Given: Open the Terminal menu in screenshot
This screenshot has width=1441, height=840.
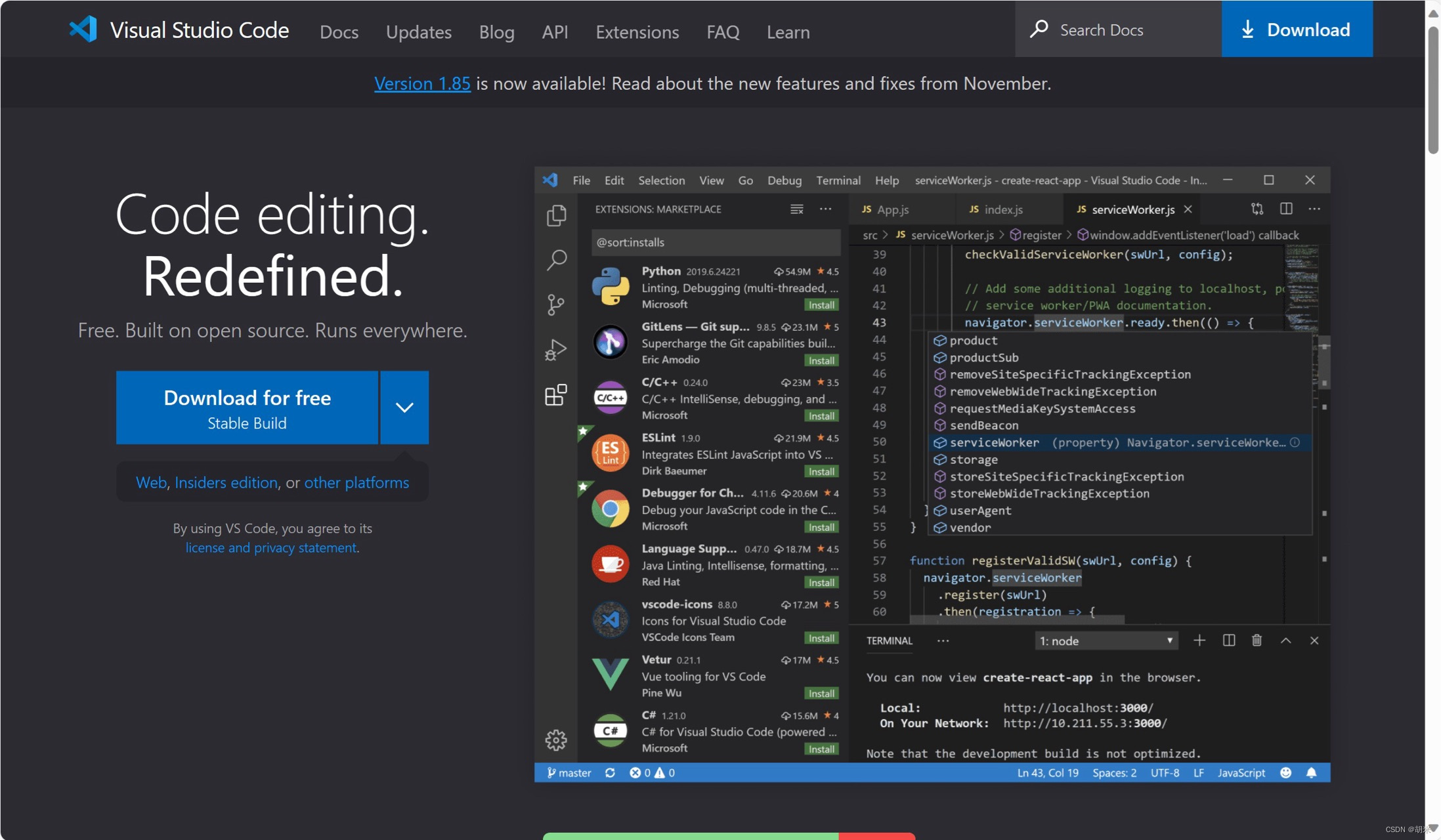Looking at the screenshot, I should pos(838,180).
